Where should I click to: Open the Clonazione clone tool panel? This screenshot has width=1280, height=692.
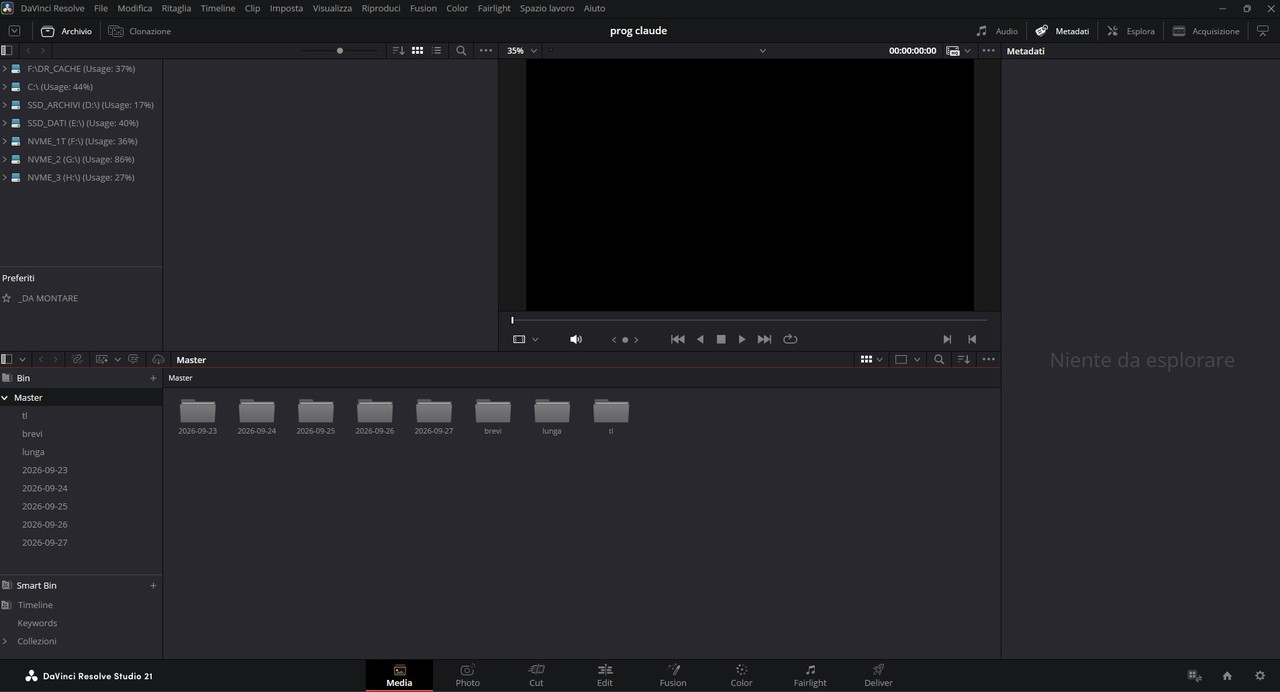pyautogui.click(x=140, y=31)
